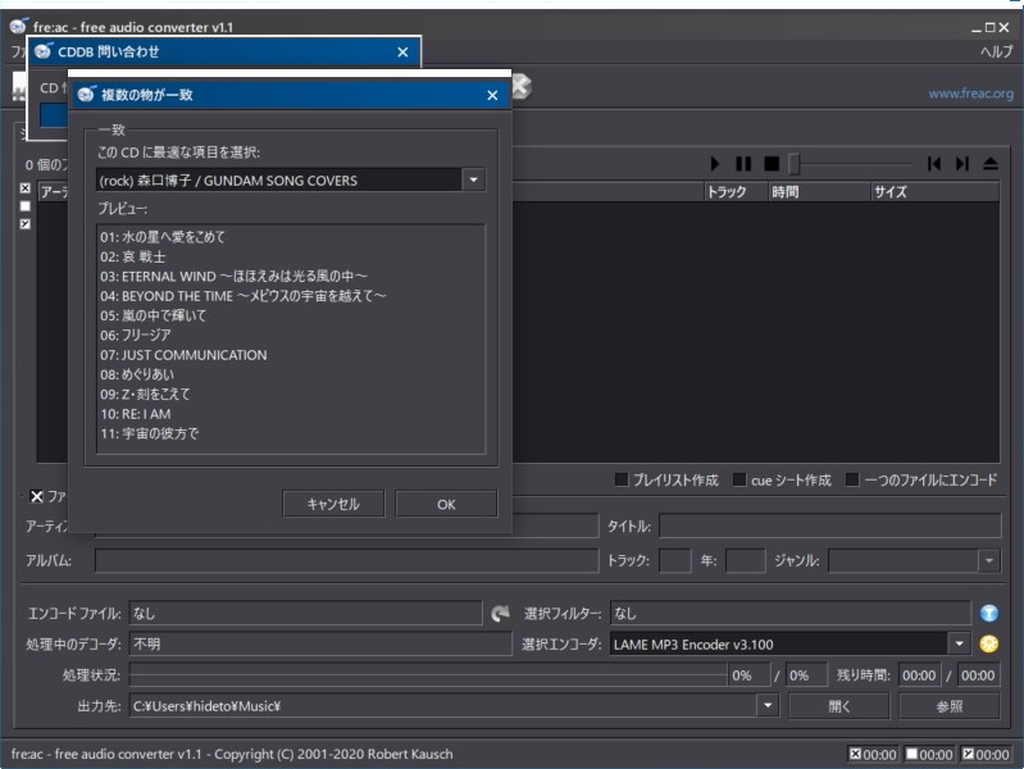Open encoder settings with the icon beside LAME MP3 Encoder
The height and width of the screenshot is (769, 1024).
point(988,644)
